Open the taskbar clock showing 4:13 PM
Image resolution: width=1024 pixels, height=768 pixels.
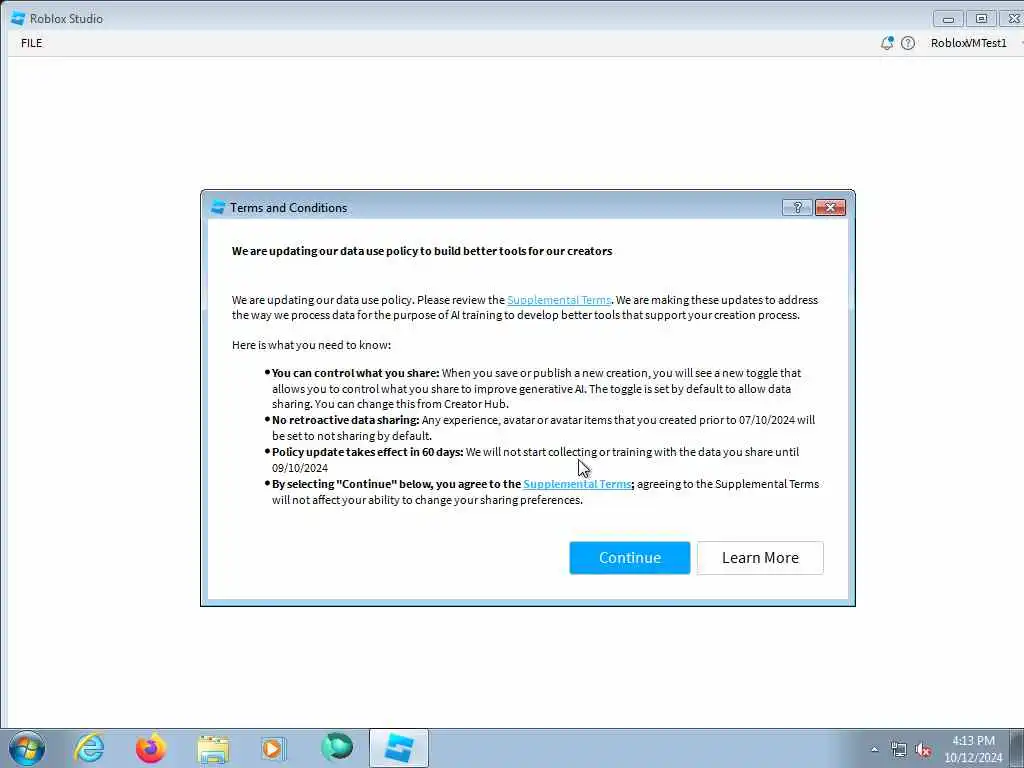(x=973, y=749)
